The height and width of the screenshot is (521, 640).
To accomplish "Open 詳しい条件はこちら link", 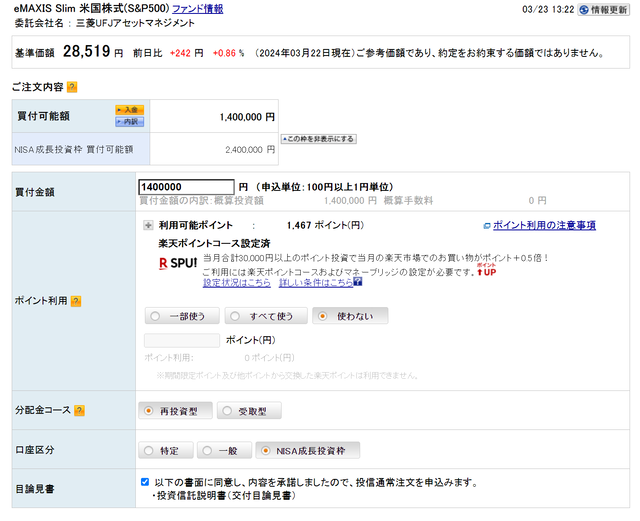I will click(316, 283).
